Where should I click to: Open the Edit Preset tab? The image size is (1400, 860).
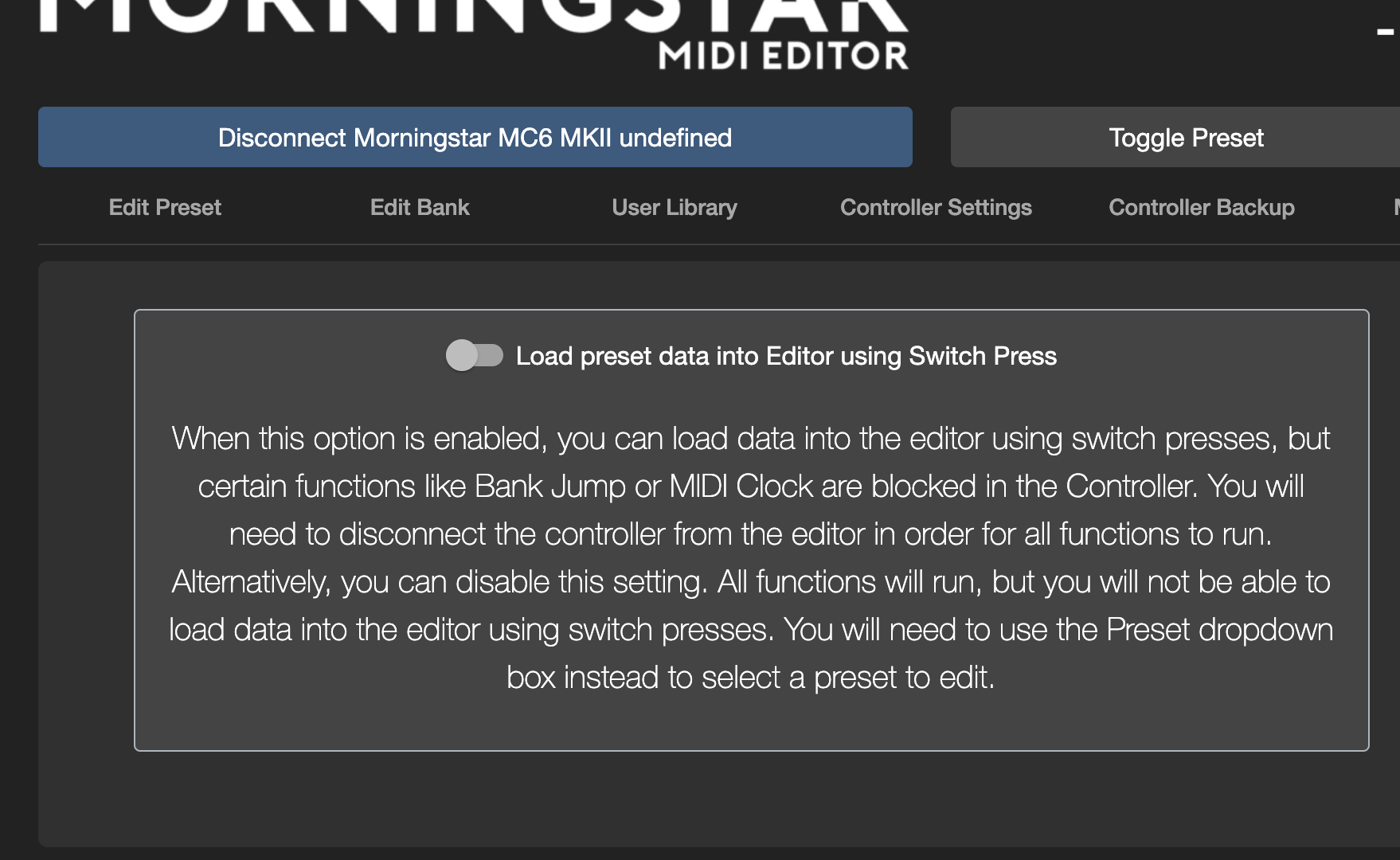pyautogui.click(x=165, y=208)
